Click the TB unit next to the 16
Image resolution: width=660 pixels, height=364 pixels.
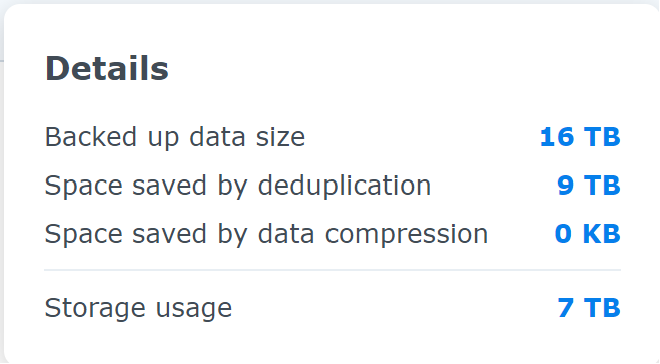[x=602, y=137]
